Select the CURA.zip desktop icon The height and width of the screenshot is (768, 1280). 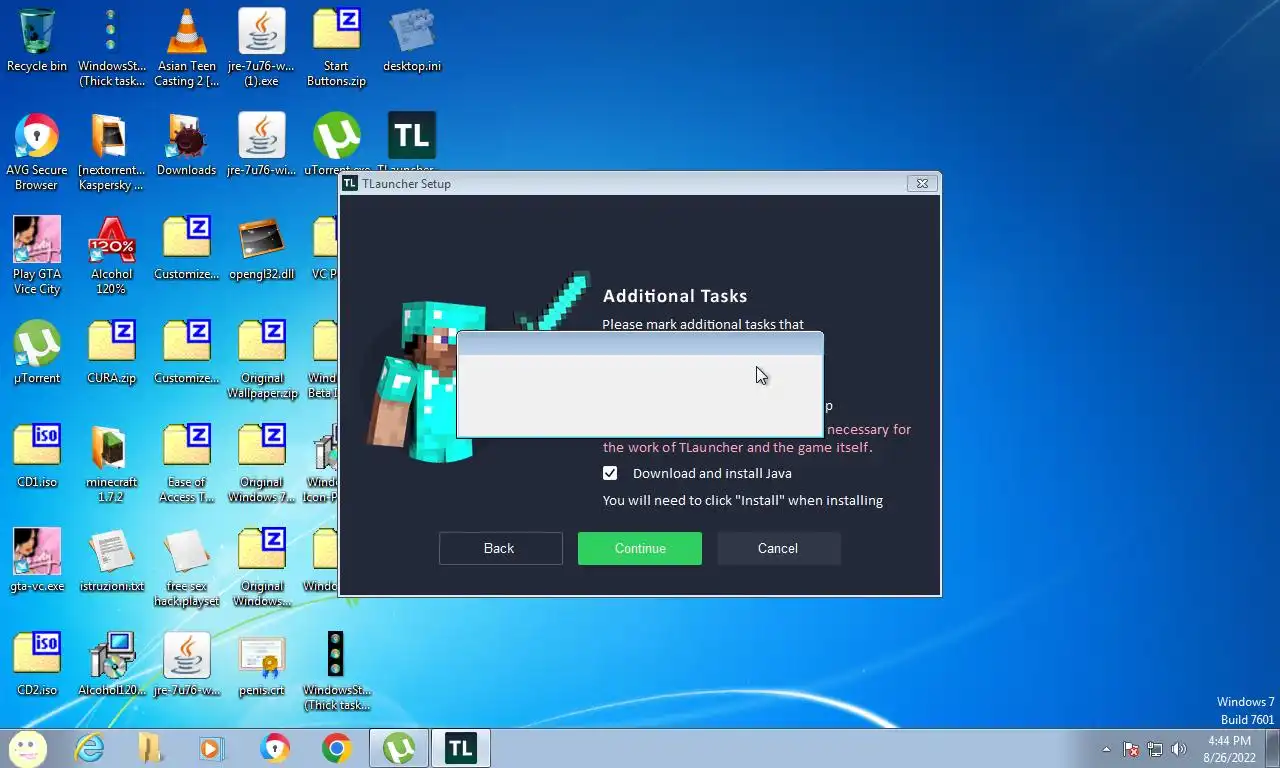[x=111, y=353]
